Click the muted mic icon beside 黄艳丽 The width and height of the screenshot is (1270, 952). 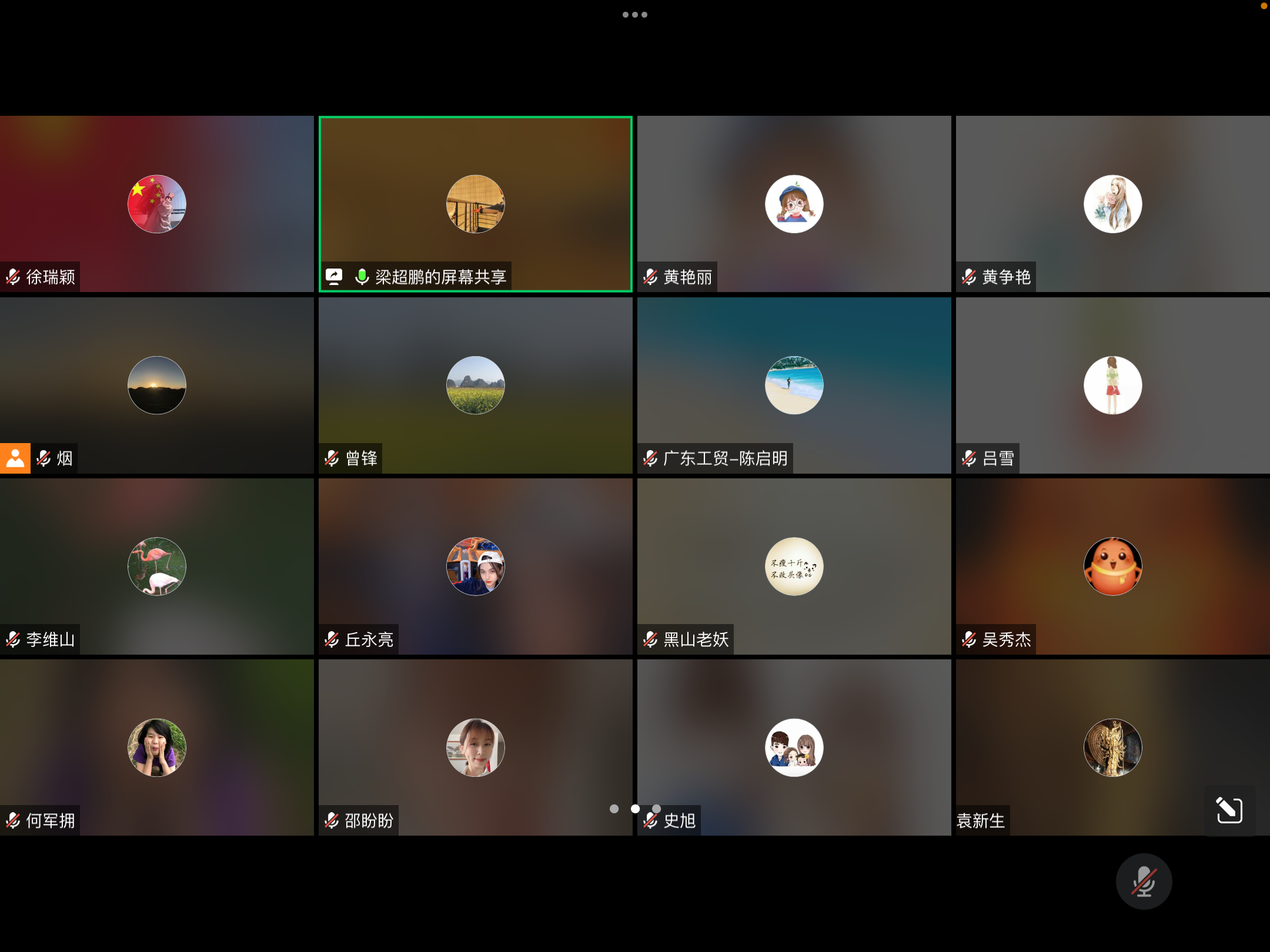[x=650, y=277]
